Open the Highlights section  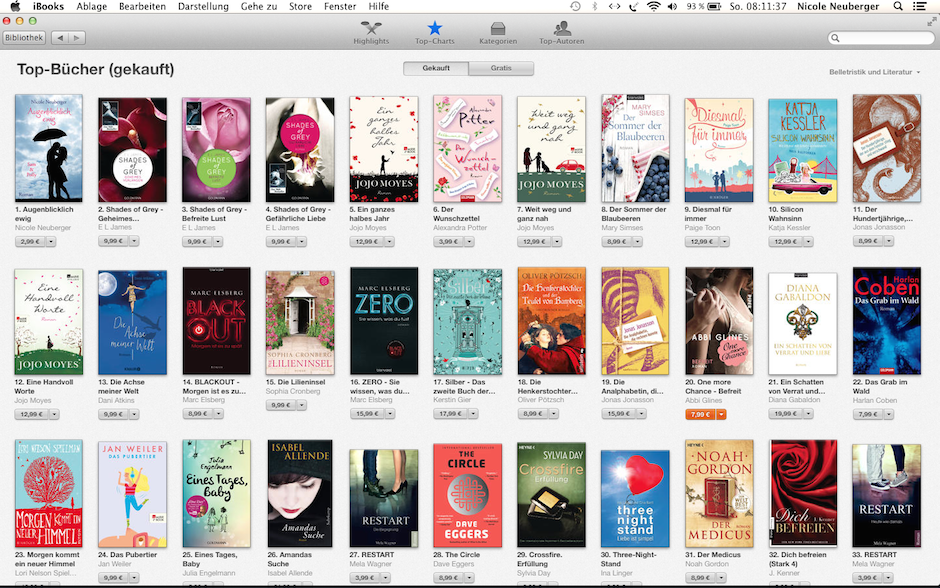point(371,32)
